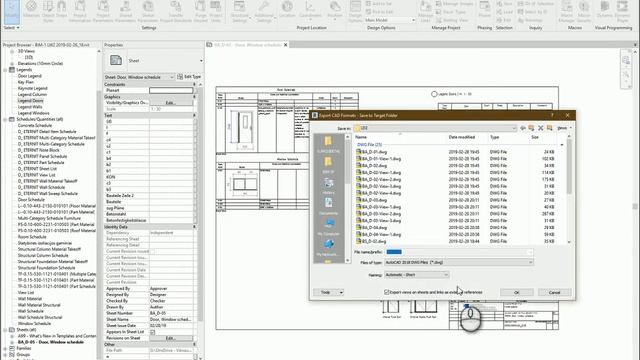Viewport: 640px width, 360px height.
Task: Open Dynamo Player
Action: click(622, 11)
